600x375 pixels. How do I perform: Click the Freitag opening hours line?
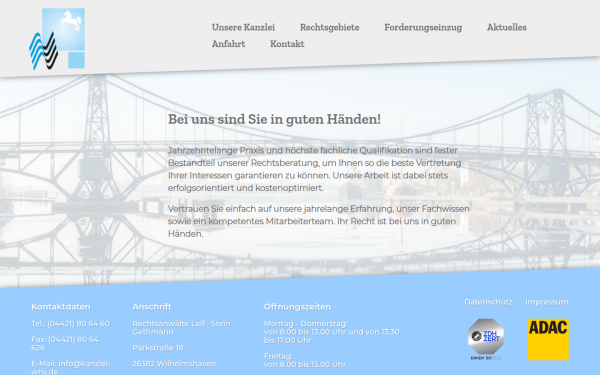[x=305, y=360]
